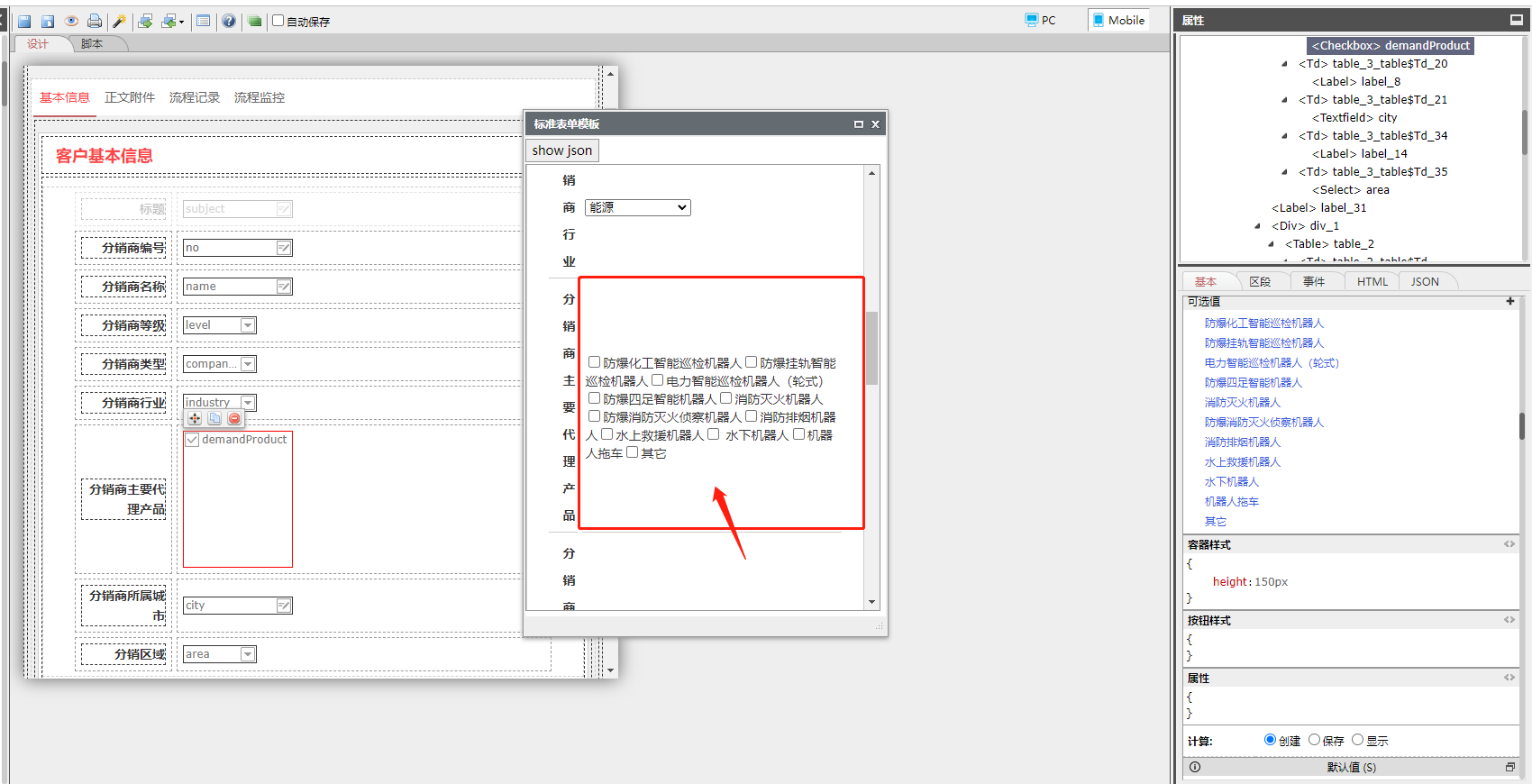
Task: Switch to the 区段 properties tab
Action: point(1260,282)
